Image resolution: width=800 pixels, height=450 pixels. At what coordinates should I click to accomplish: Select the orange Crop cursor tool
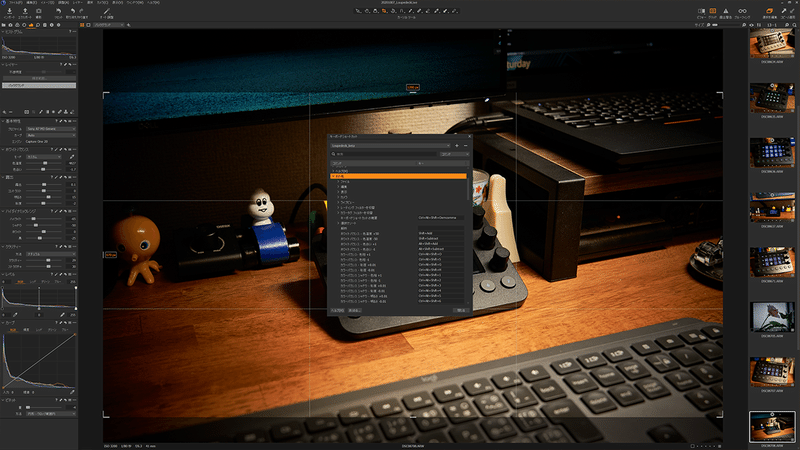tap(384, 11)
